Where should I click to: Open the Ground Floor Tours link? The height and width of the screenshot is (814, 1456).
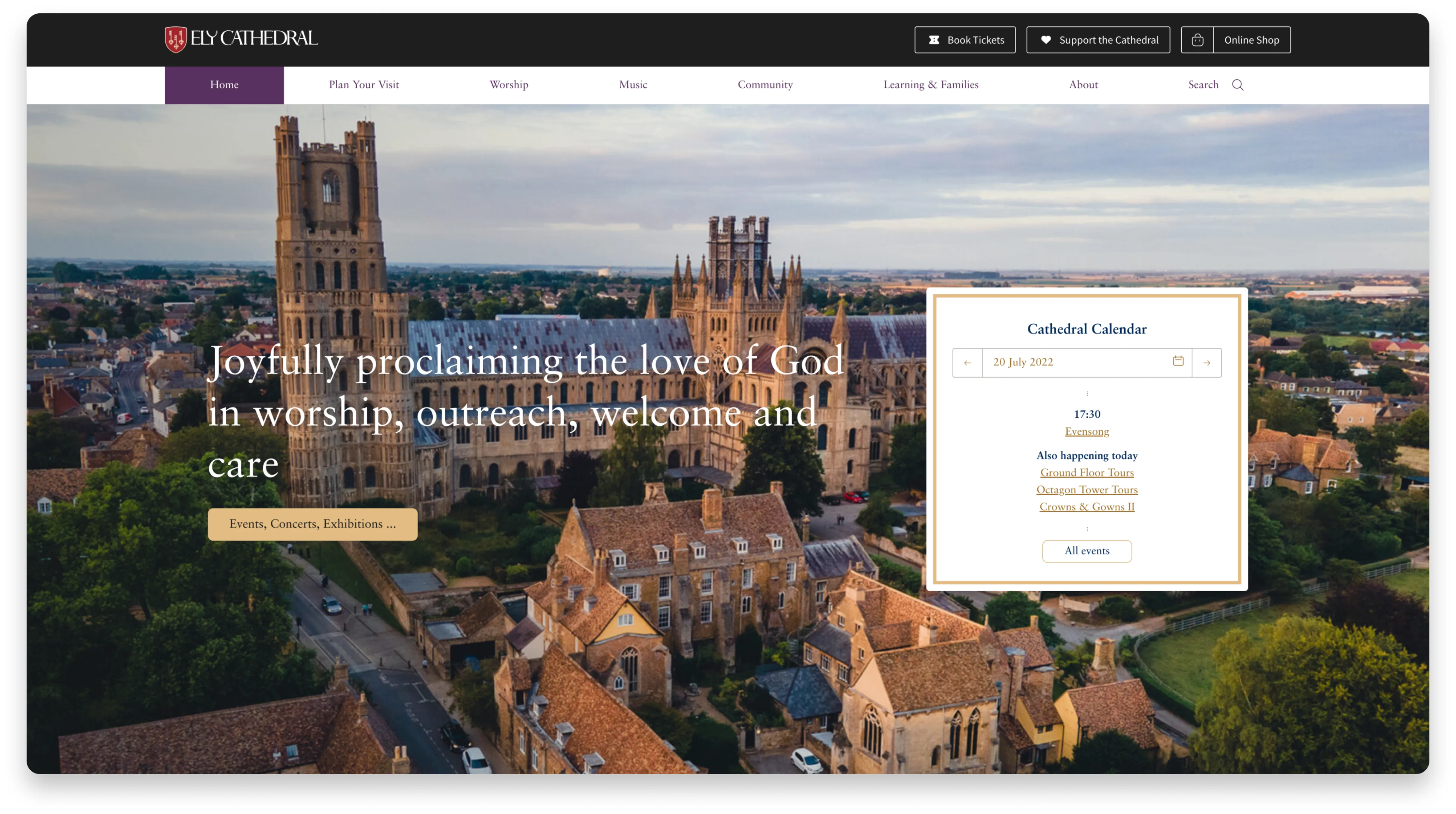click(1087, 473)
